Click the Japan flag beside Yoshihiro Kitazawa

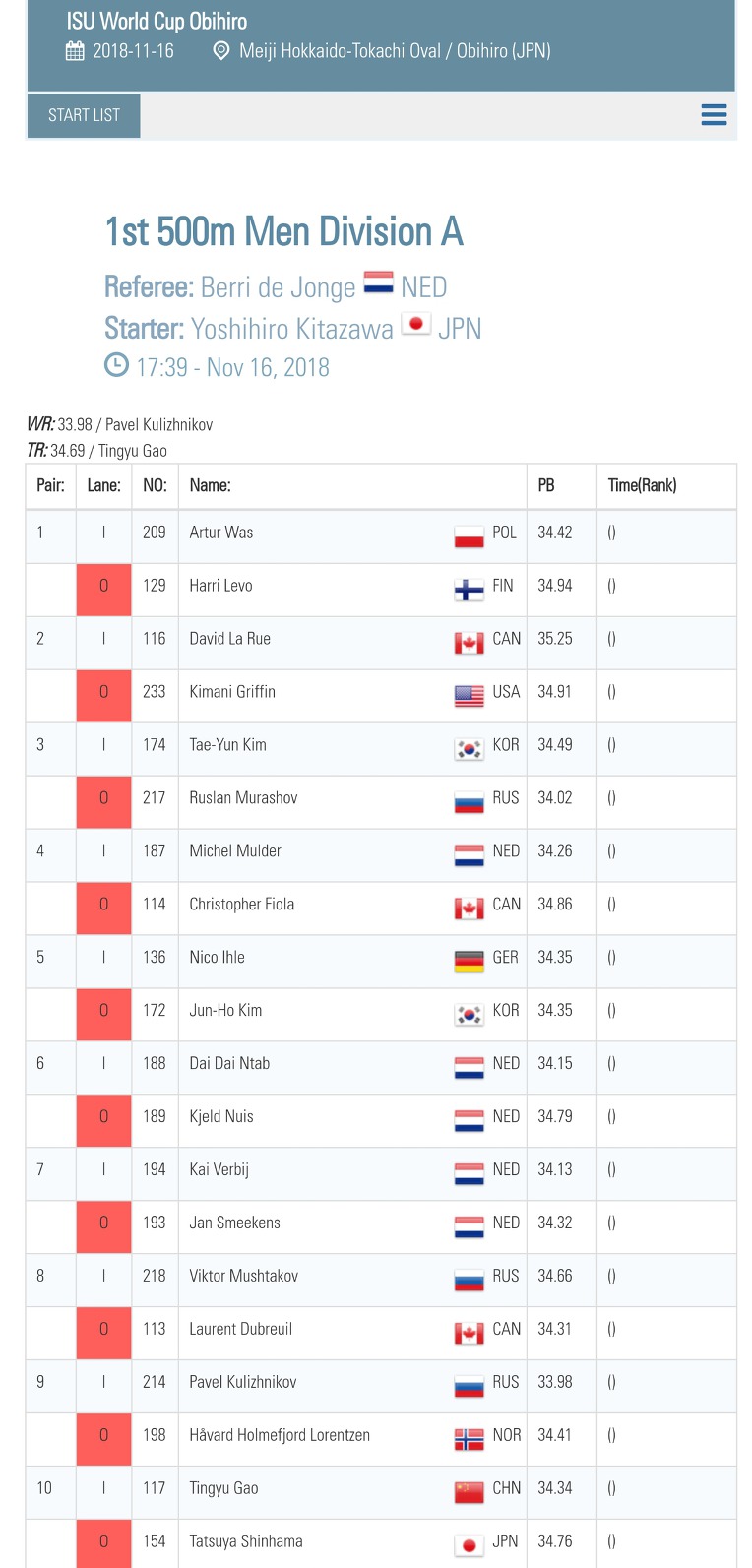pos(416,324)
